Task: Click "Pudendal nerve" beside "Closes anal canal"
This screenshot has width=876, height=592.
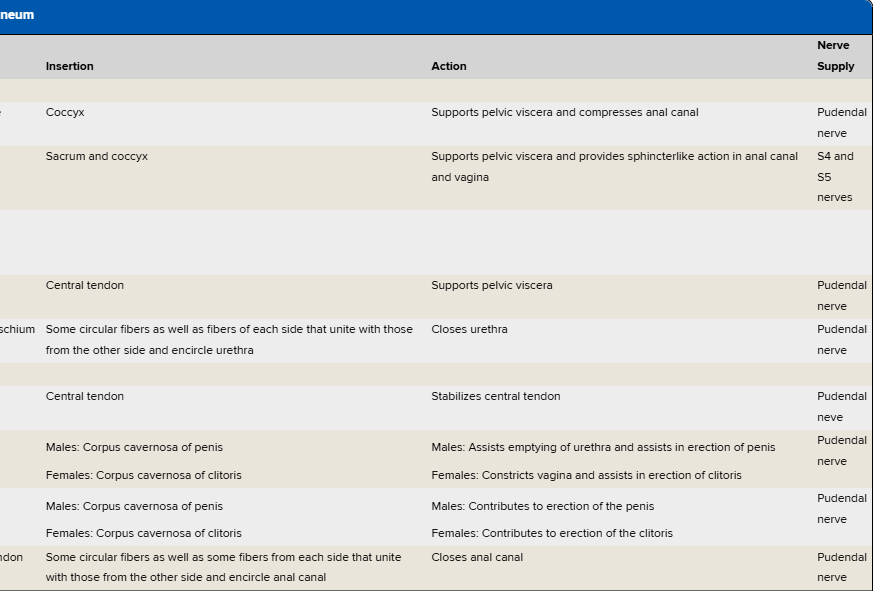Action: pos(841,567)
